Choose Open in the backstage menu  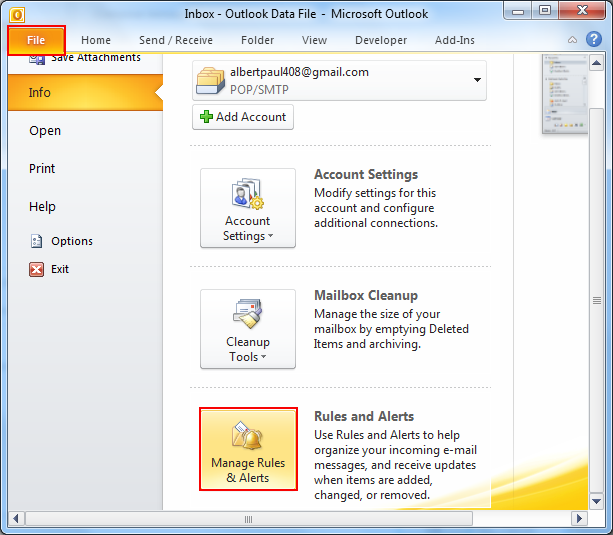coord(45,131)
